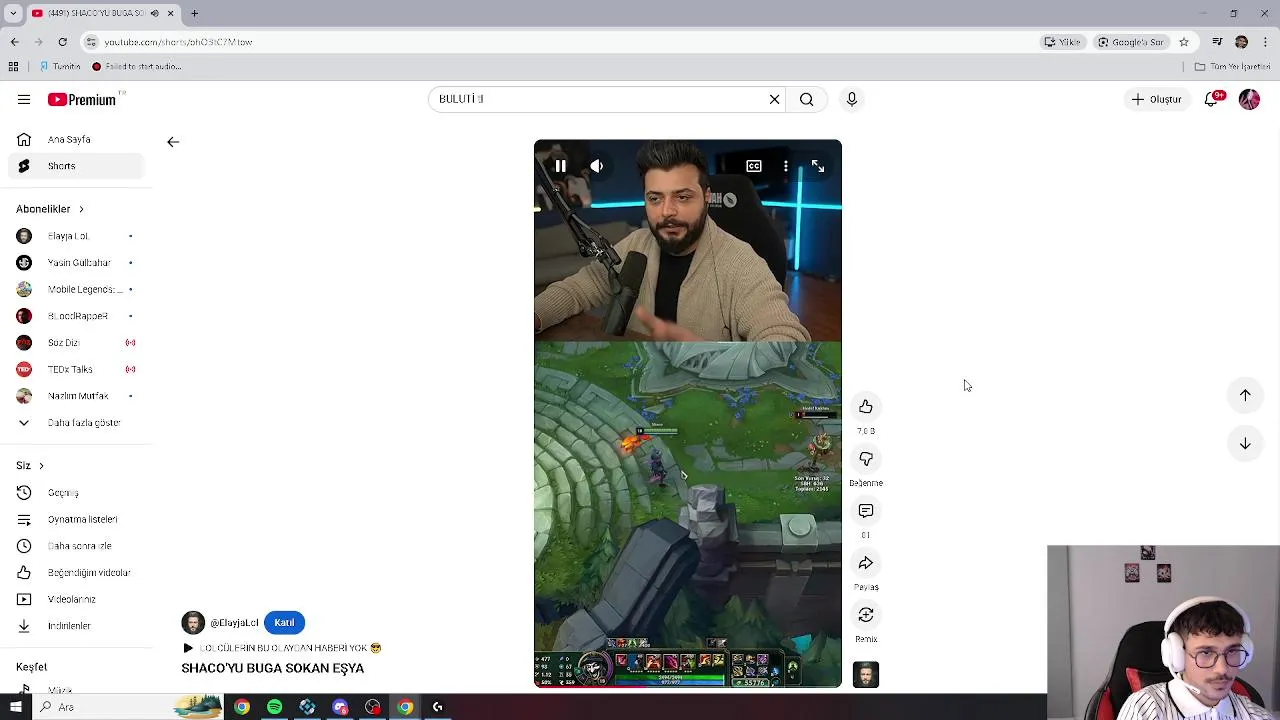Image resolution: width=1280 pixels, height=720 pixels.
Task: Open the Oluştur create button
Action: [x=1157, y=99]
